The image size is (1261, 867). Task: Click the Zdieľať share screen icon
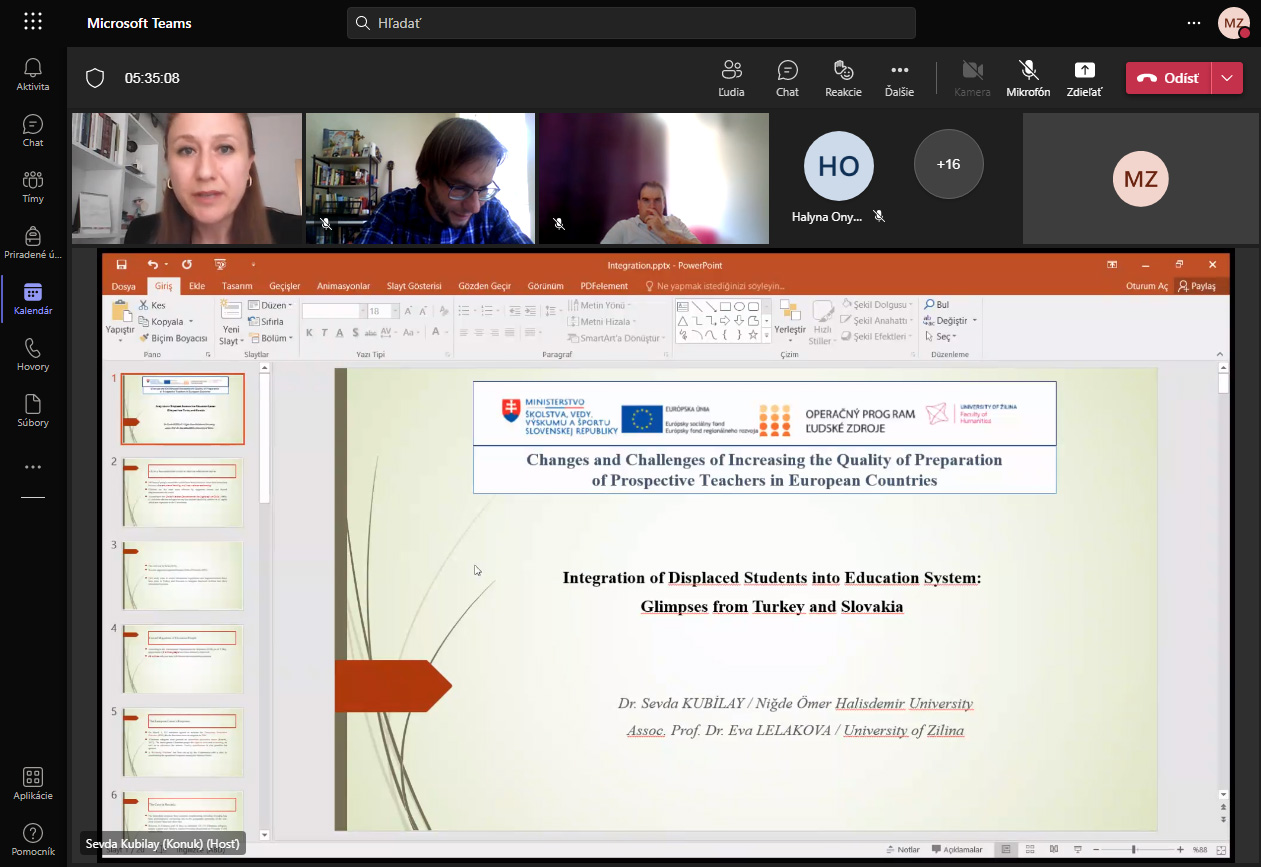pyautogui.click(x=1084, y=77)
